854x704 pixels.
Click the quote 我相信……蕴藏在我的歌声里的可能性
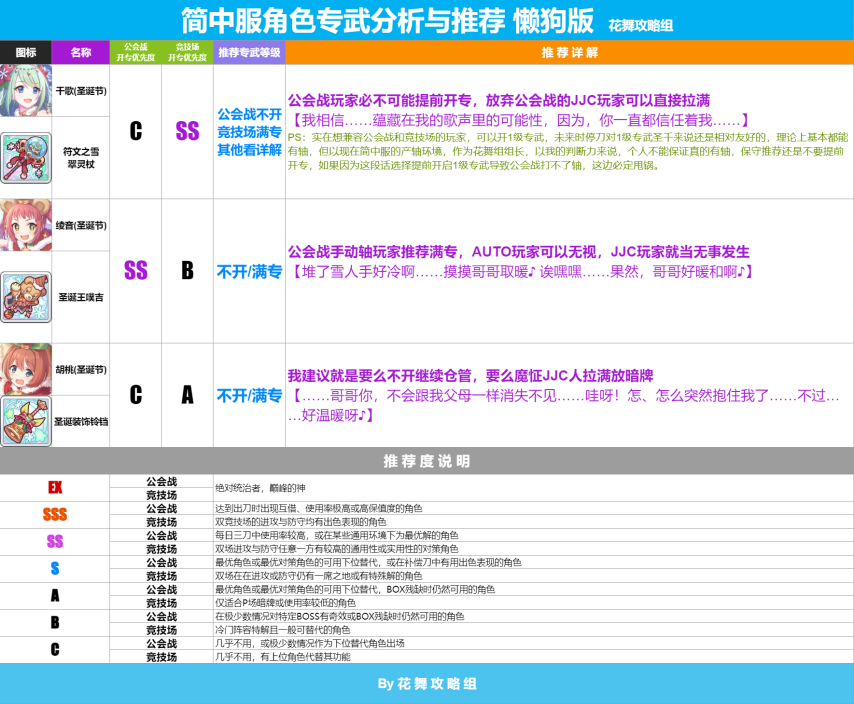pyautogui.click(x=520, y=120)
